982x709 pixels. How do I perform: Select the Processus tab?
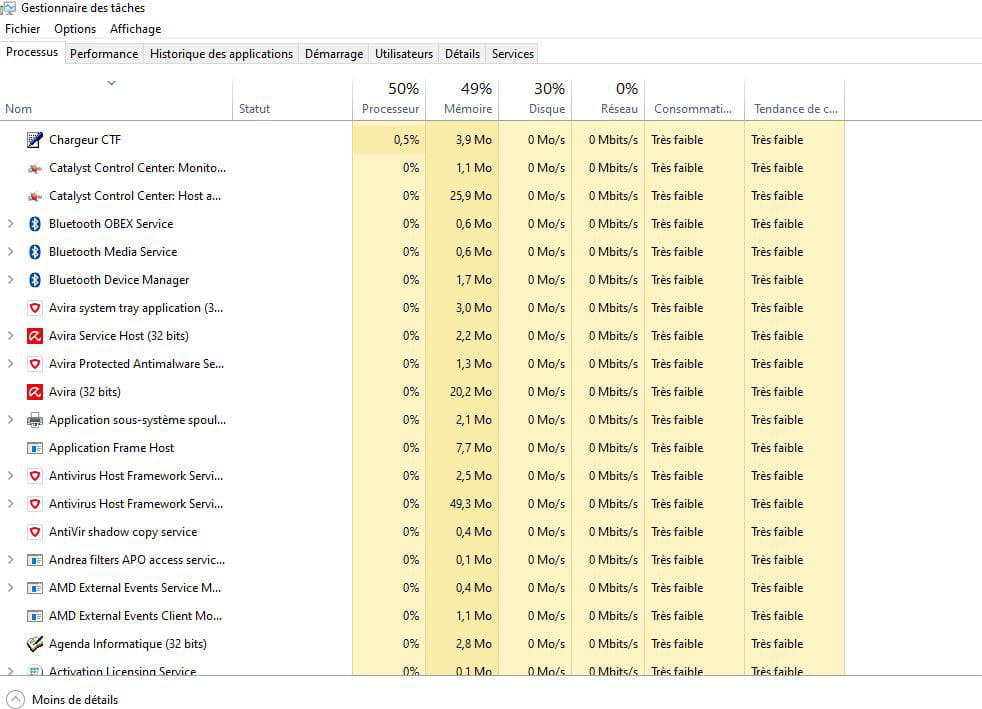tap(32, 52)
